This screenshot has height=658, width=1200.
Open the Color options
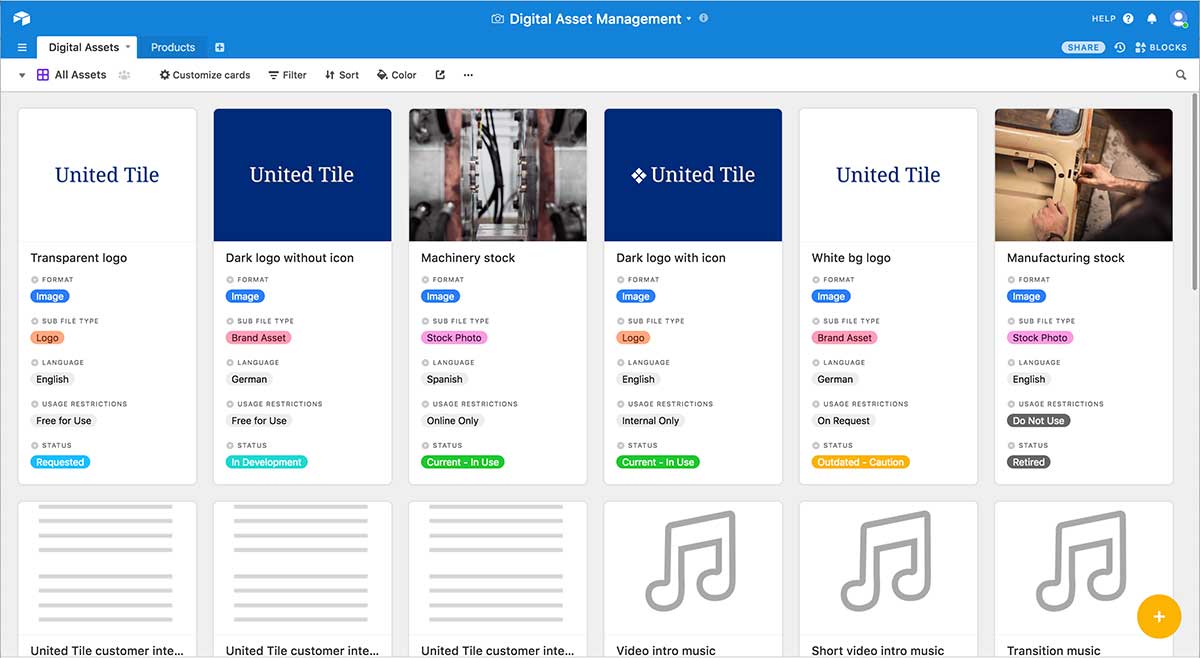coord(397,75)
